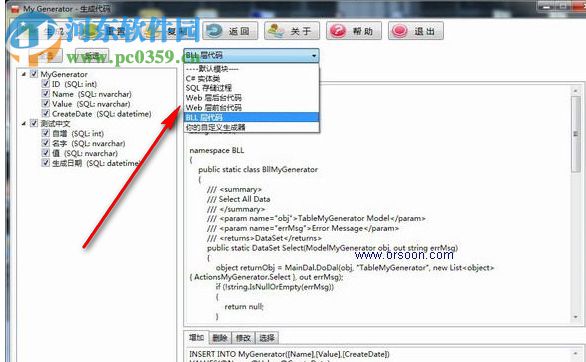
Task: Select Web 层后台代码 from the dropdown list
Action: (252, 98)
